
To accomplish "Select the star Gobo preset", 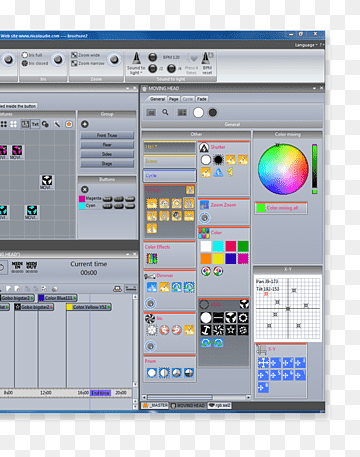I will [231, 330].
